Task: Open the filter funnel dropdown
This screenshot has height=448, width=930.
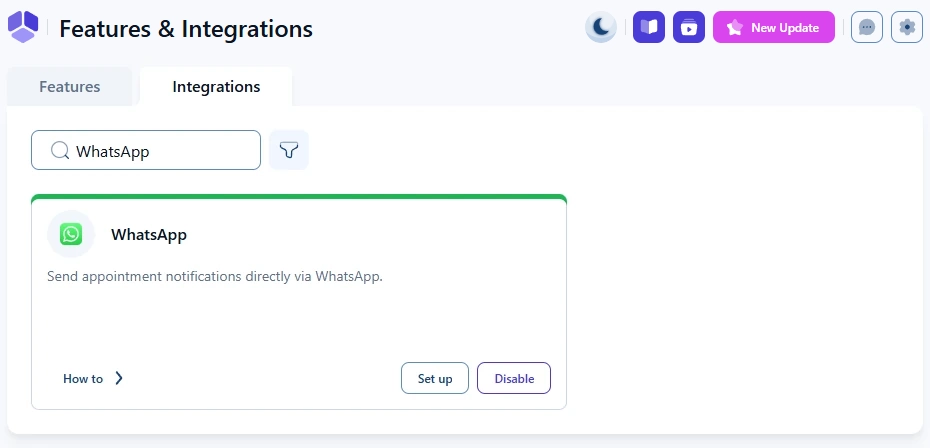Action: (x=289, y=150)
